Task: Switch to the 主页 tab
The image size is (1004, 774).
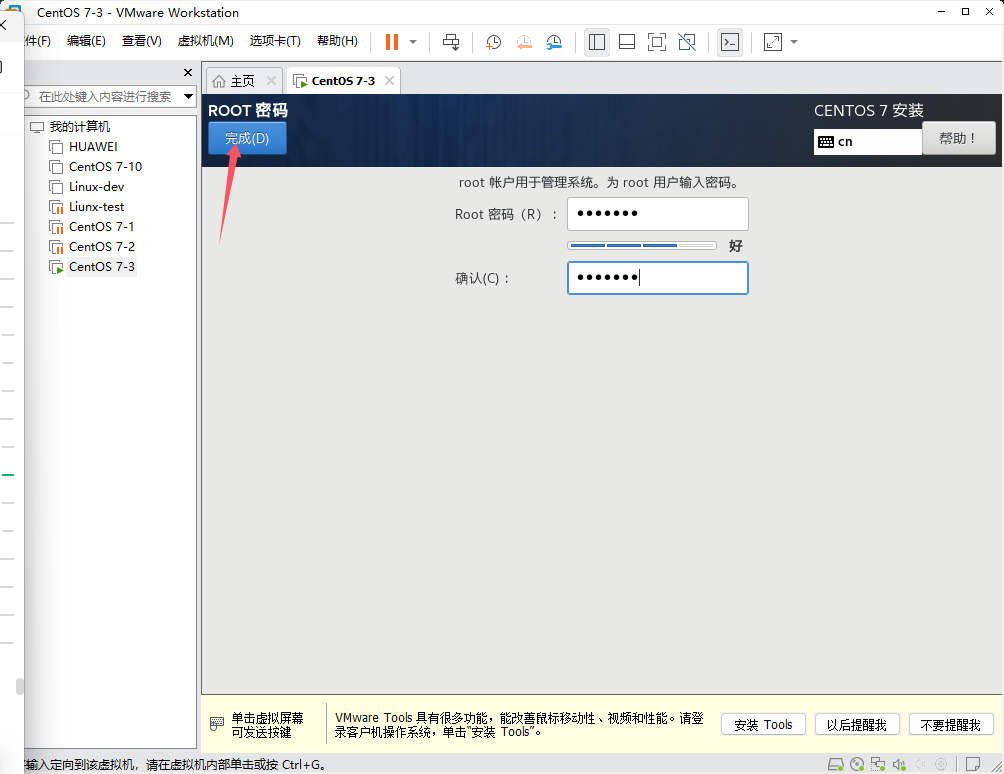Action: pos(243,81)
